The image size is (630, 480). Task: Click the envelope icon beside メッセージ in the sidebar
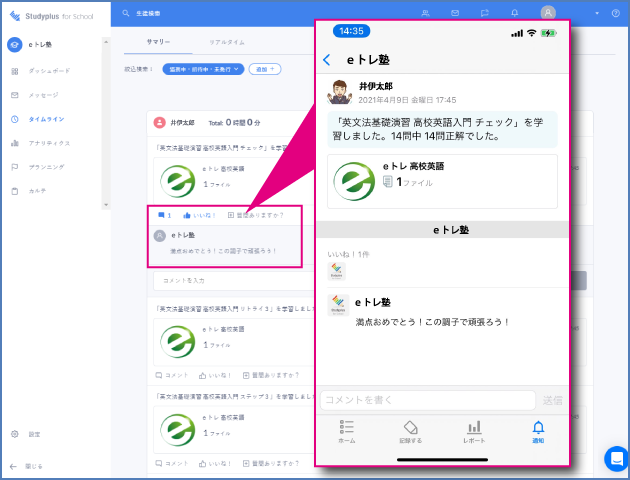[15, 95]
